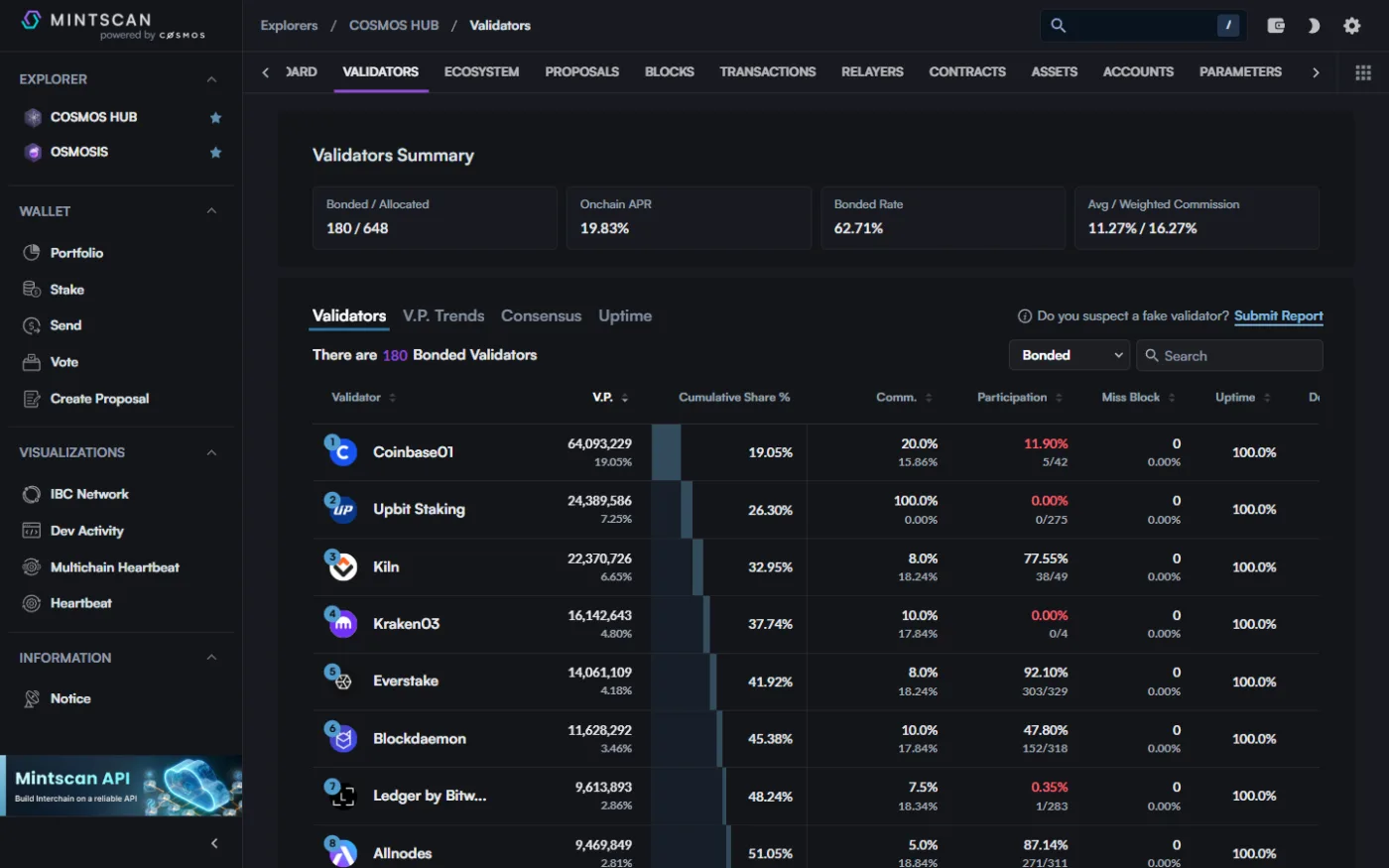Image resolution: width=1389 pixels, height=868 pixels.
Task: Toggle dark mode moon icon
Action: (1314, 26)
